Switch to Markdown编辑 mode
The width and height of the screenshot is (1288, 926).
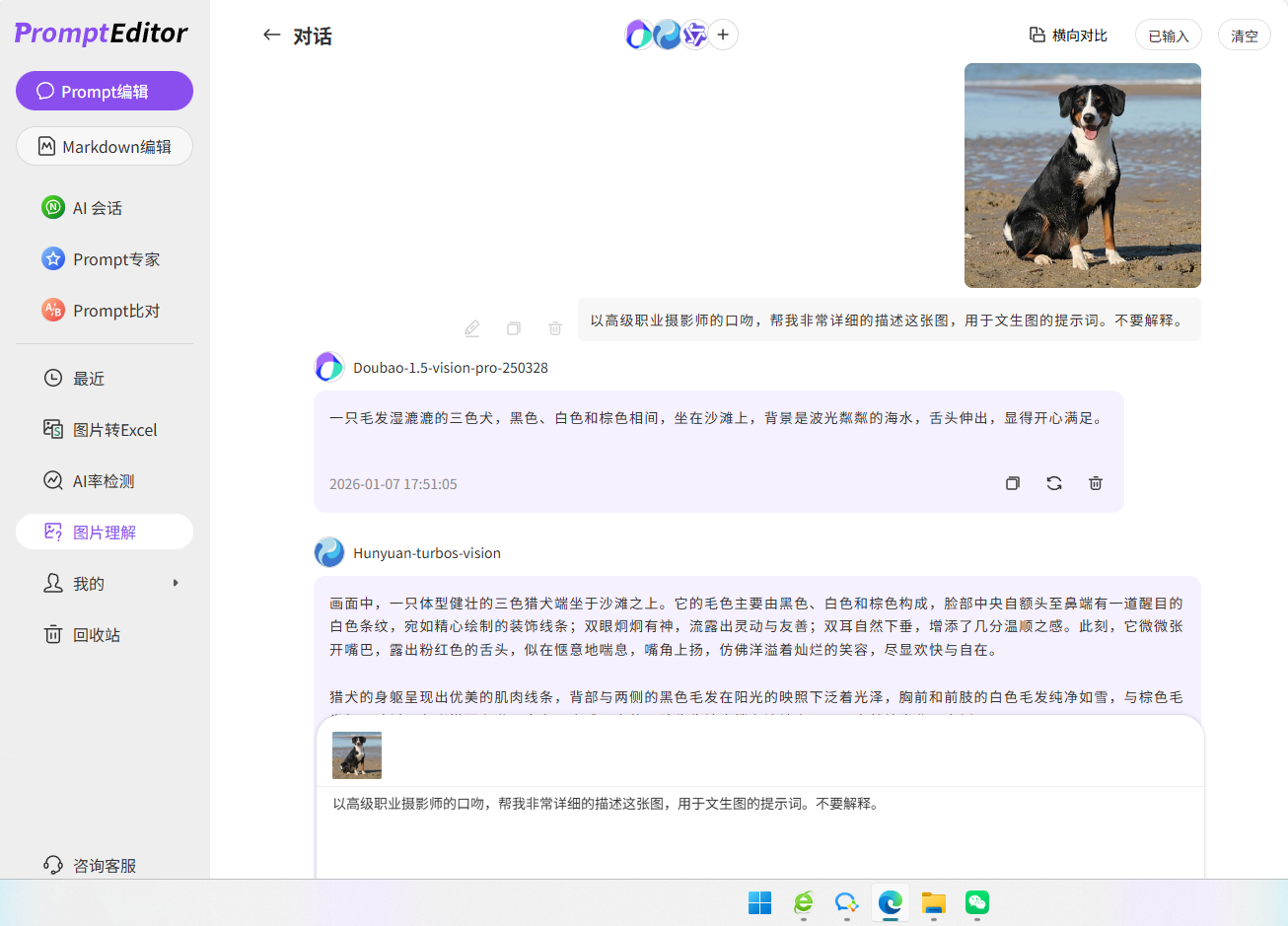(x=104, y=146)
